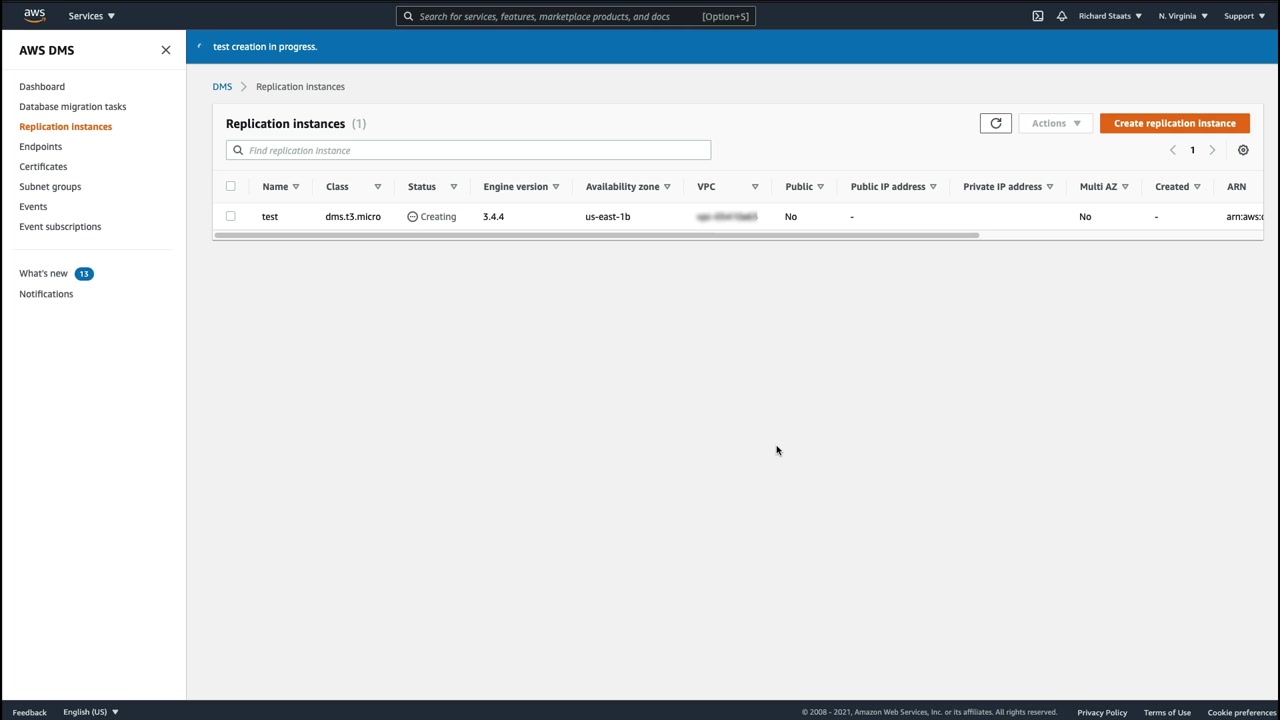Screen dimensions: 1280x720
Task: Sort table by Class column arrow
Action: tap(378, 187)
